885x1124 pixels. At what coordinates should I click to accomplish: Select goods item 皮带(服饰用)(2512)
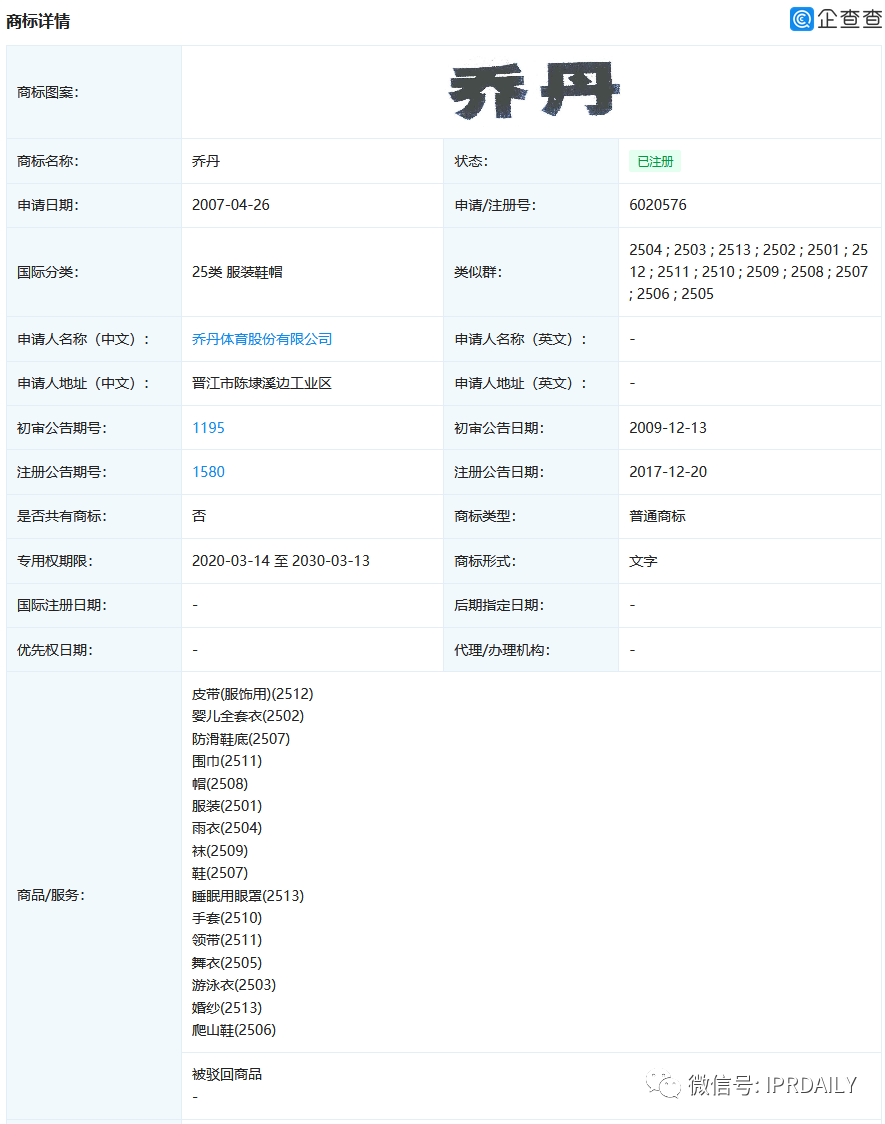click(x=252, y=694)
